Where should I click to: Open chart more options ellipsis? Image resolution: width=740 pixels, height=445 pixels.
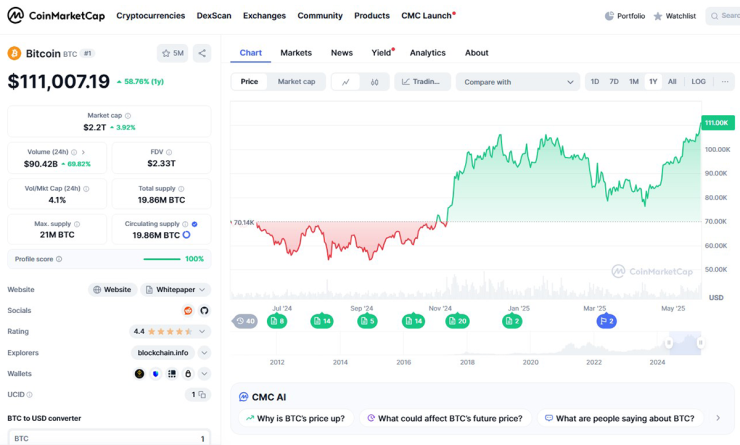point(725,82)
